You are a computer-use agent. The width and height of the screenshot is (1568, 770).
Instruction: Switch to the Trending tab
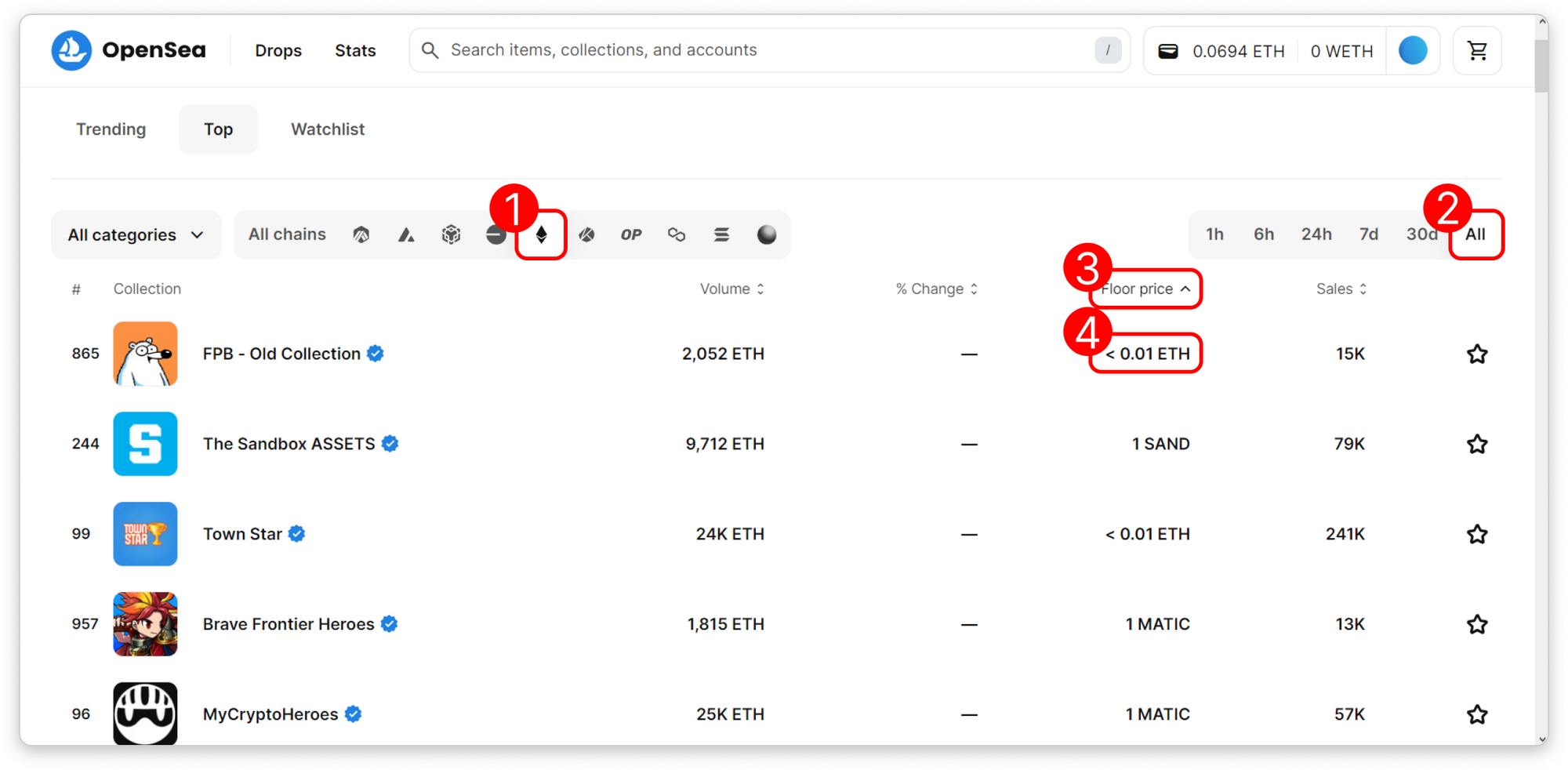coord(111,129)
